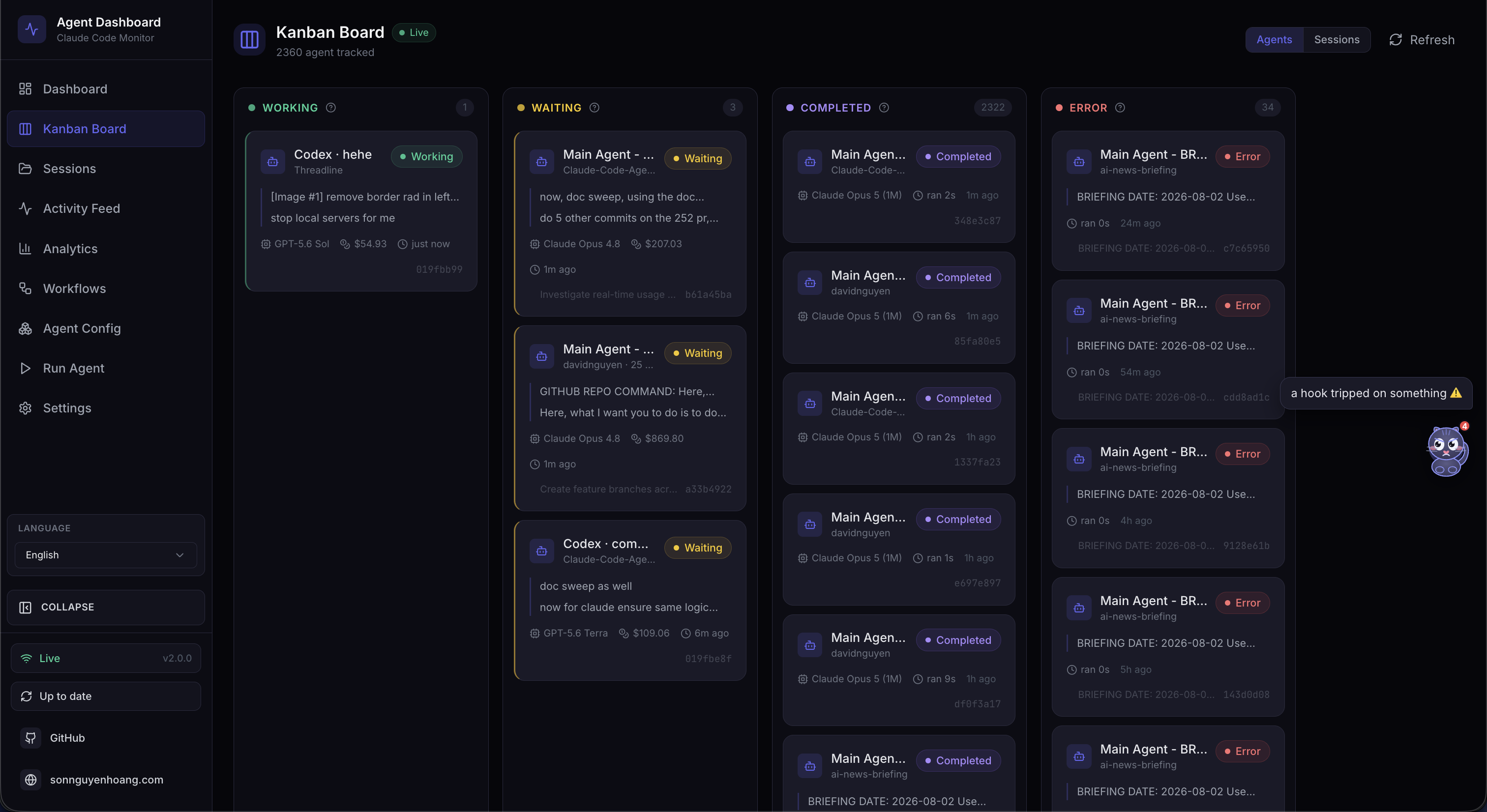Open the English language dropdown
This screenshot has height=812, width=1487.
pos(106,555)
